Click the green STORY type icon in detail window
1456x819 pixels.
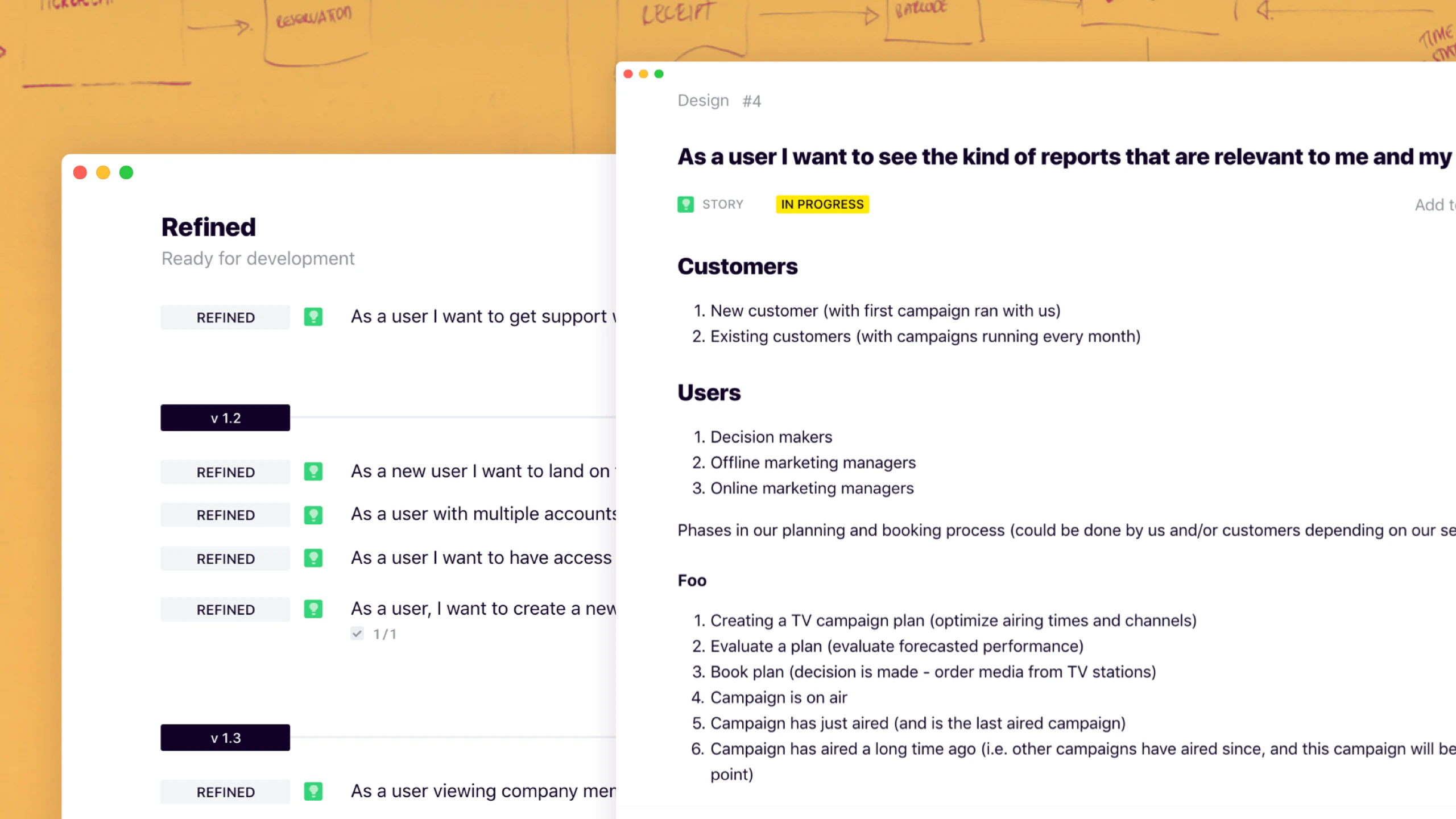[685, 204]
